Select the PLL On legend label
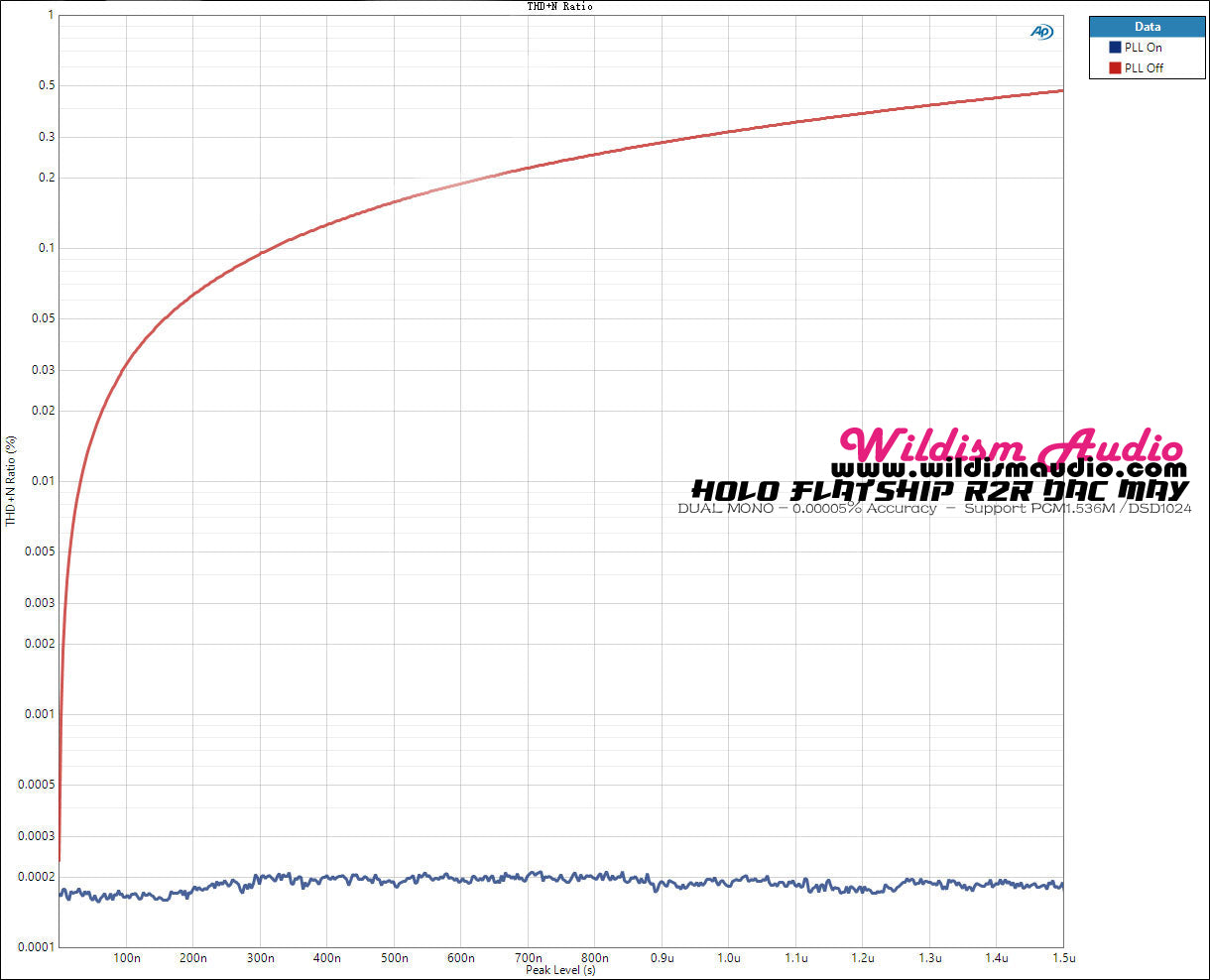The height and width of the screenshot is (980, 1210). 1143,48
